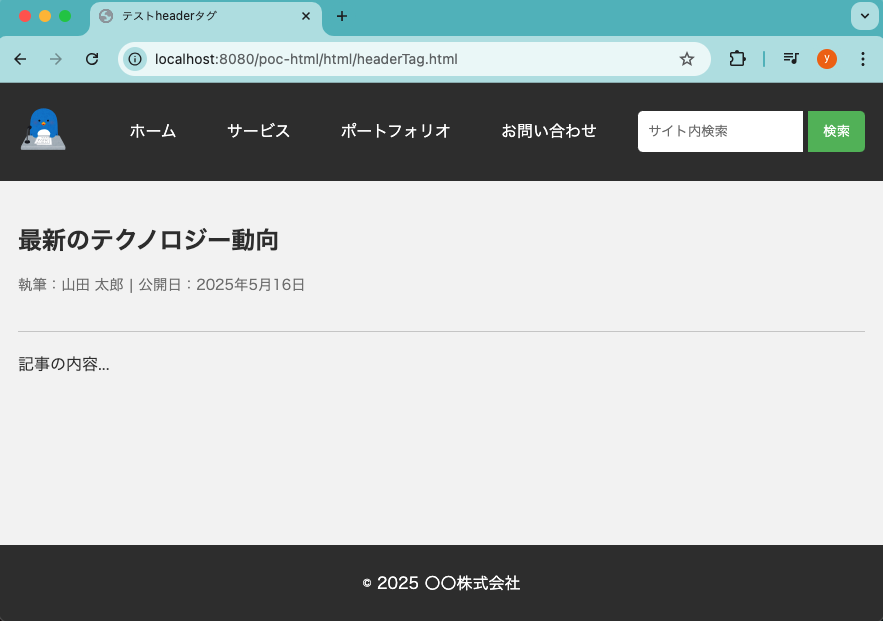Click the address bar URL text
This screenshot has height=621, width=883.
click(x=306, y=59)
